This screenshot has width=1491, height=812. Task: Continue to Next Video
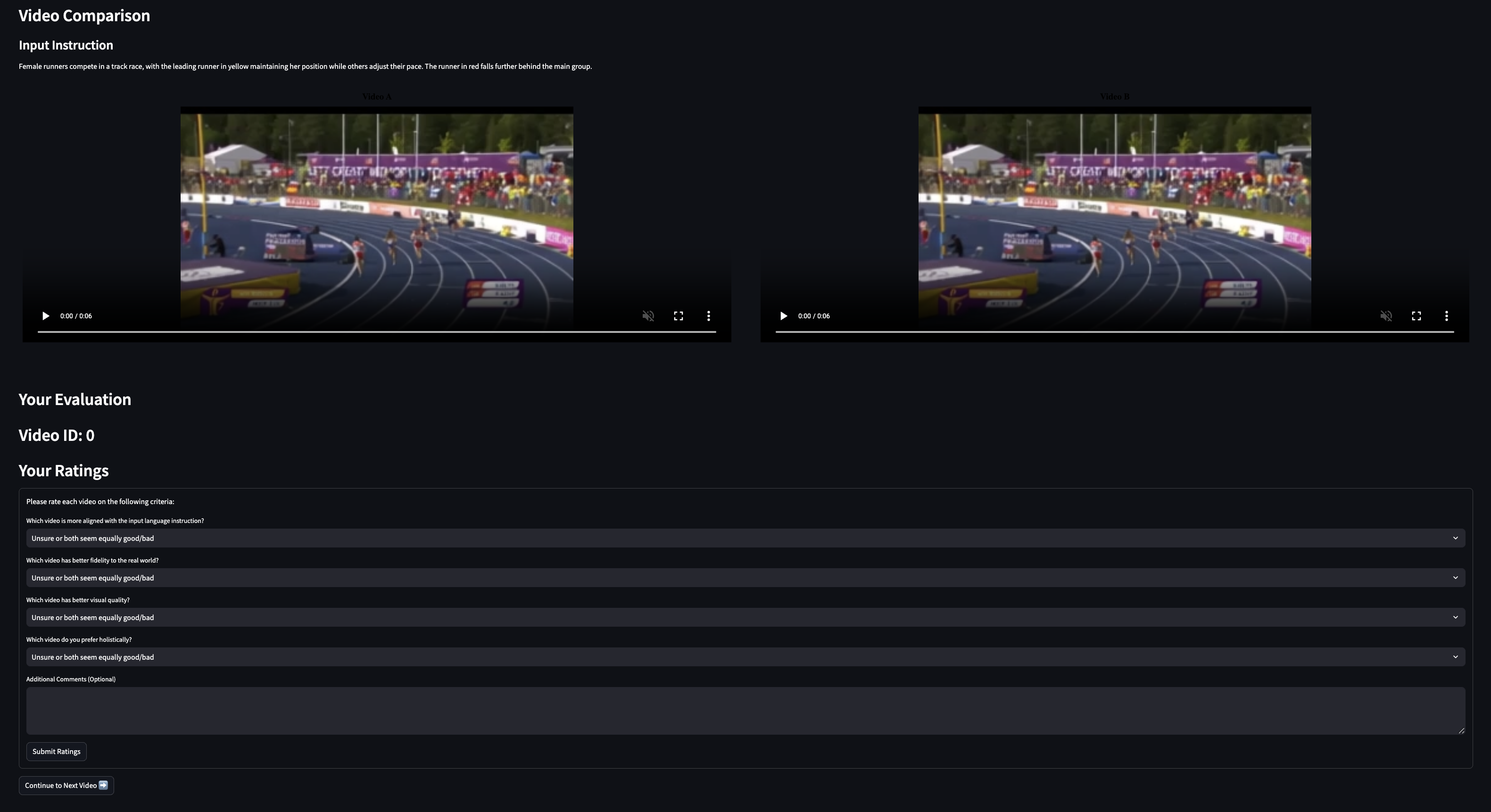66,786
